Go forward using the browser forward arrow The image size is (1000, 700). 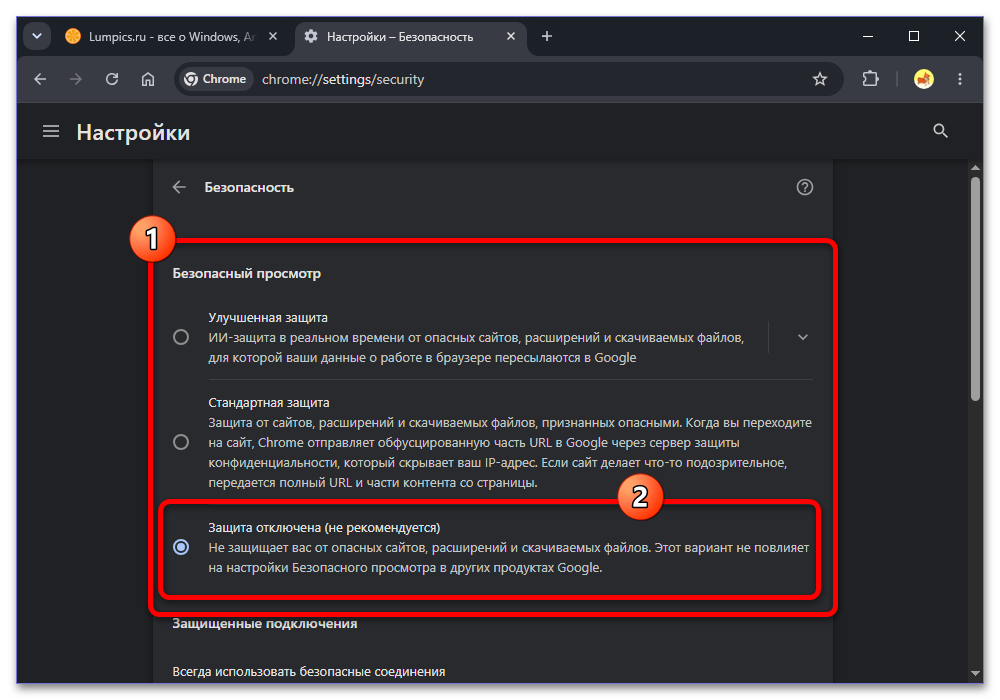click(x=76, y=79)
